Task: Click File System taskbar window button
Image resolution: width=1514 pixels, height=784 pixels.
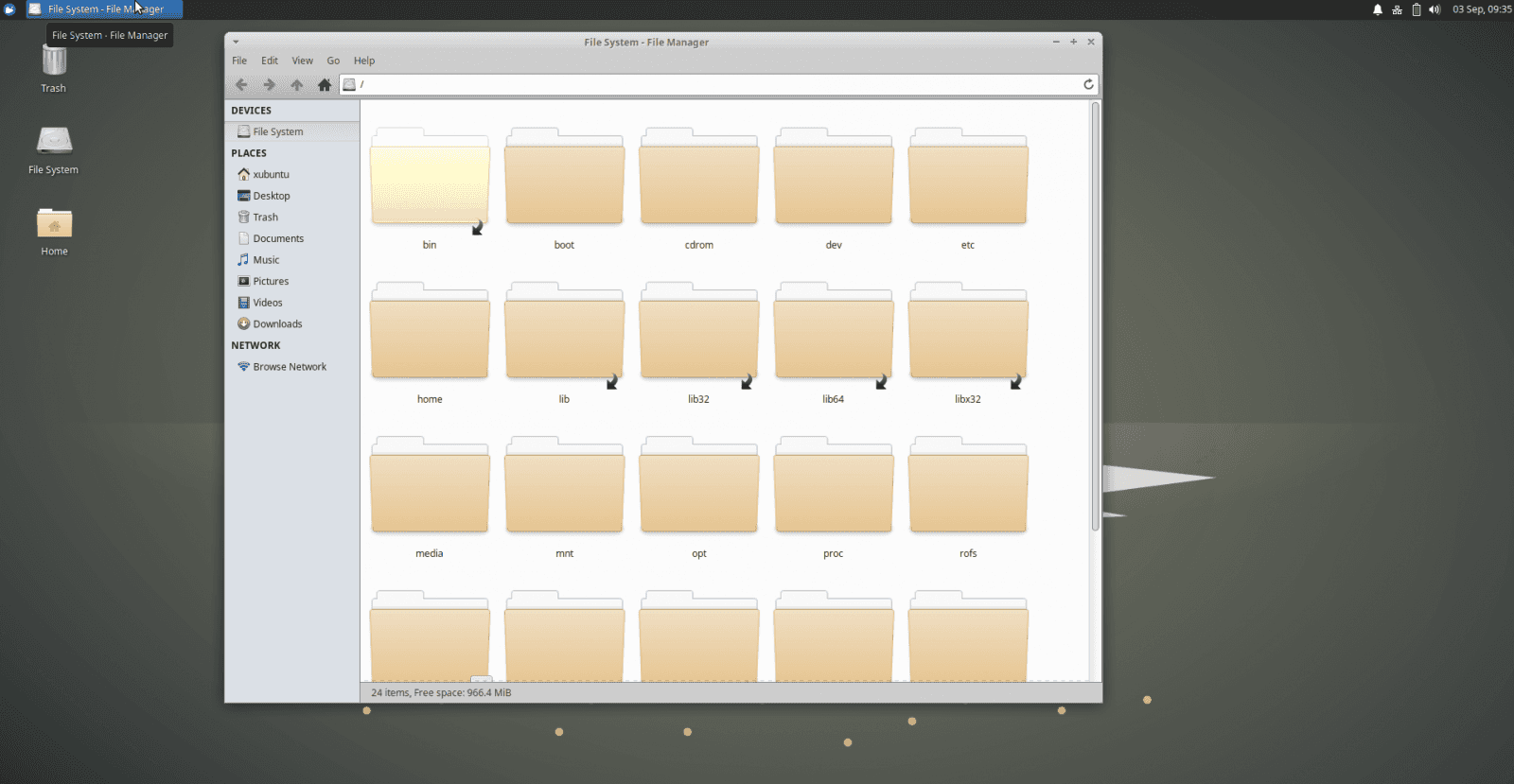Action: coord(104,9)
